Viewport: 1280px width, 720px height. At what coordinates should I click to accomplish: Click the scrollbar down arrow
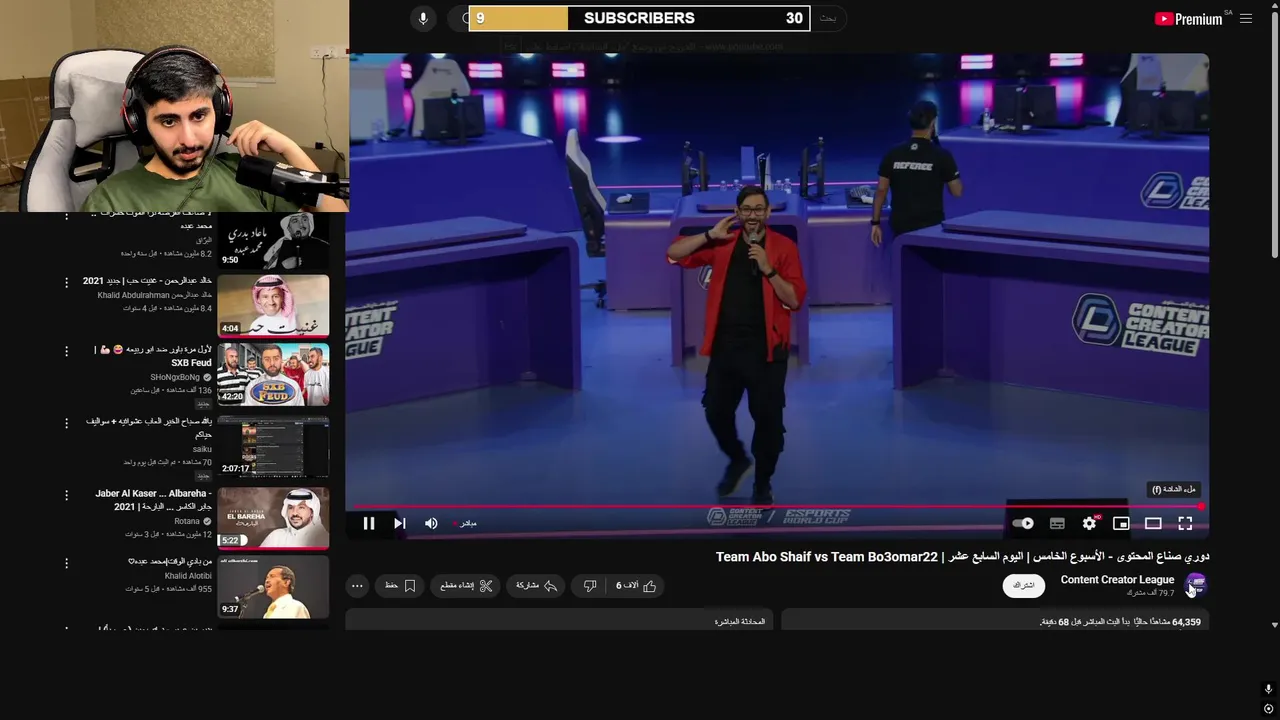point(1274,625)
